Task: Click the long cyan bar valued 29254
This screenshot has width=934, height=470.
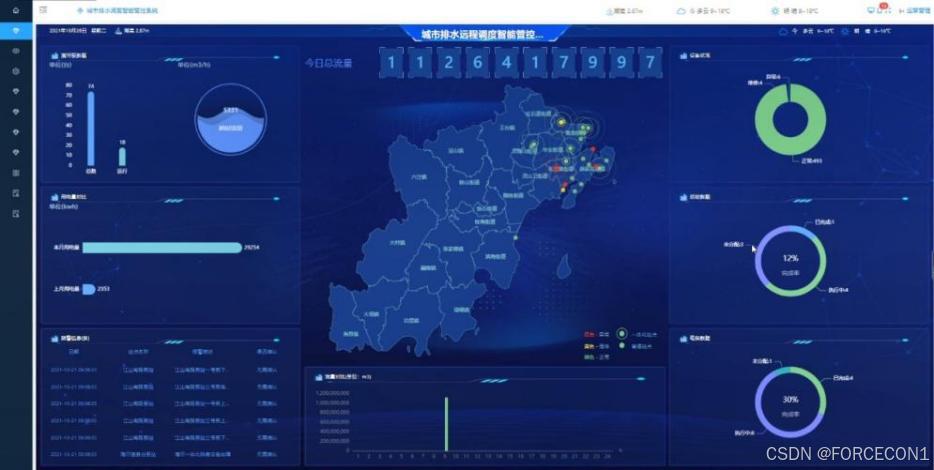Action: (162, 248)
